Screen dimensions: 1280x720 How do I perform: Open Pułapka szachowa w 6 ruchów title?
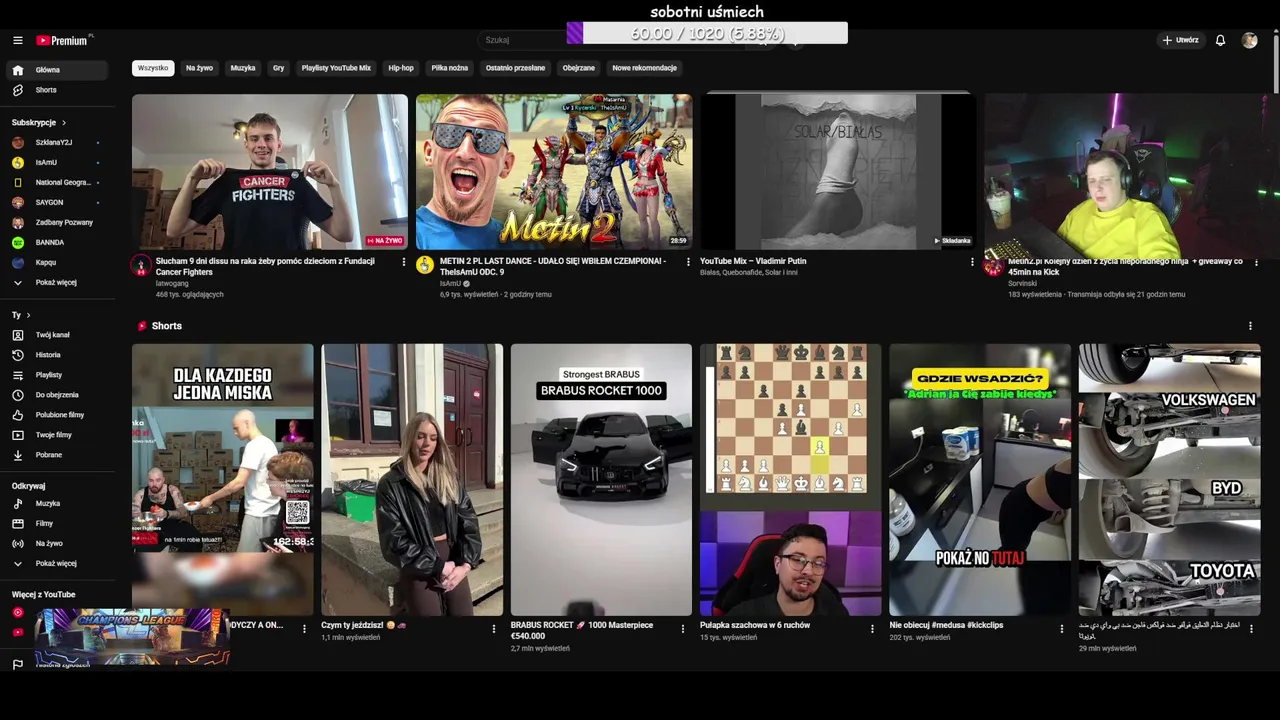click(755, 625)
